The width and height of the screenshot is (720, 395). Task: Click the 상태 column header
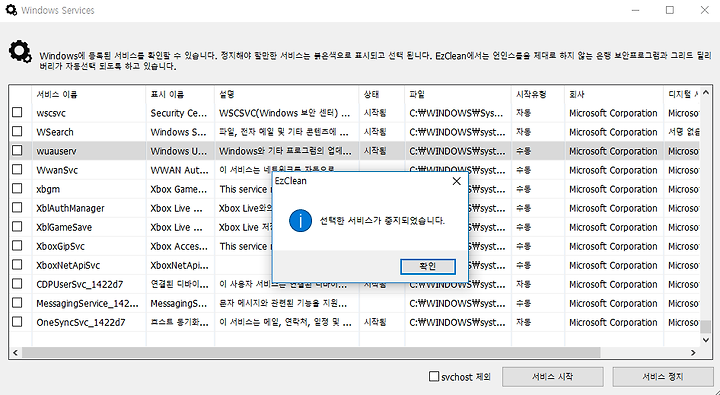click(x=382, y=94)
